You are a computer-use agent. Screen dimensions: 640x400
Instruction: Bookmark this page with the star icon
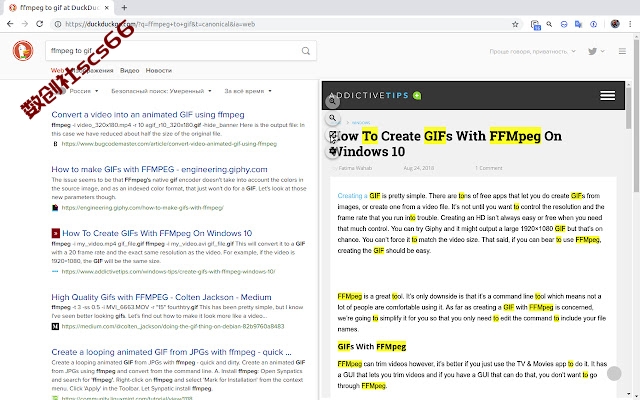coord(515,24)
